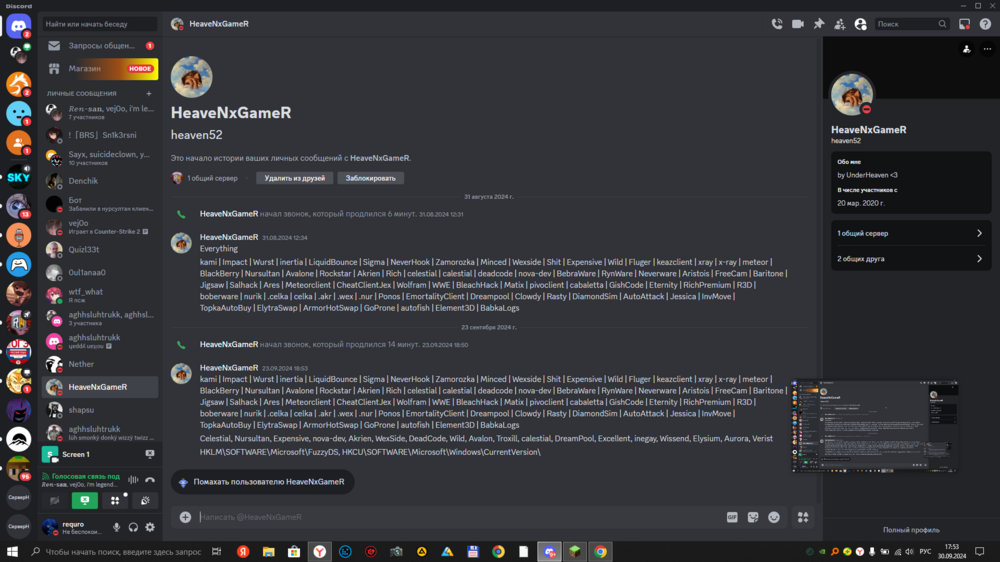Expand '2 общих друга' in profile panel
This screenshot has height=562, width=1000.
pyautogui.click(x=911, y=259)
